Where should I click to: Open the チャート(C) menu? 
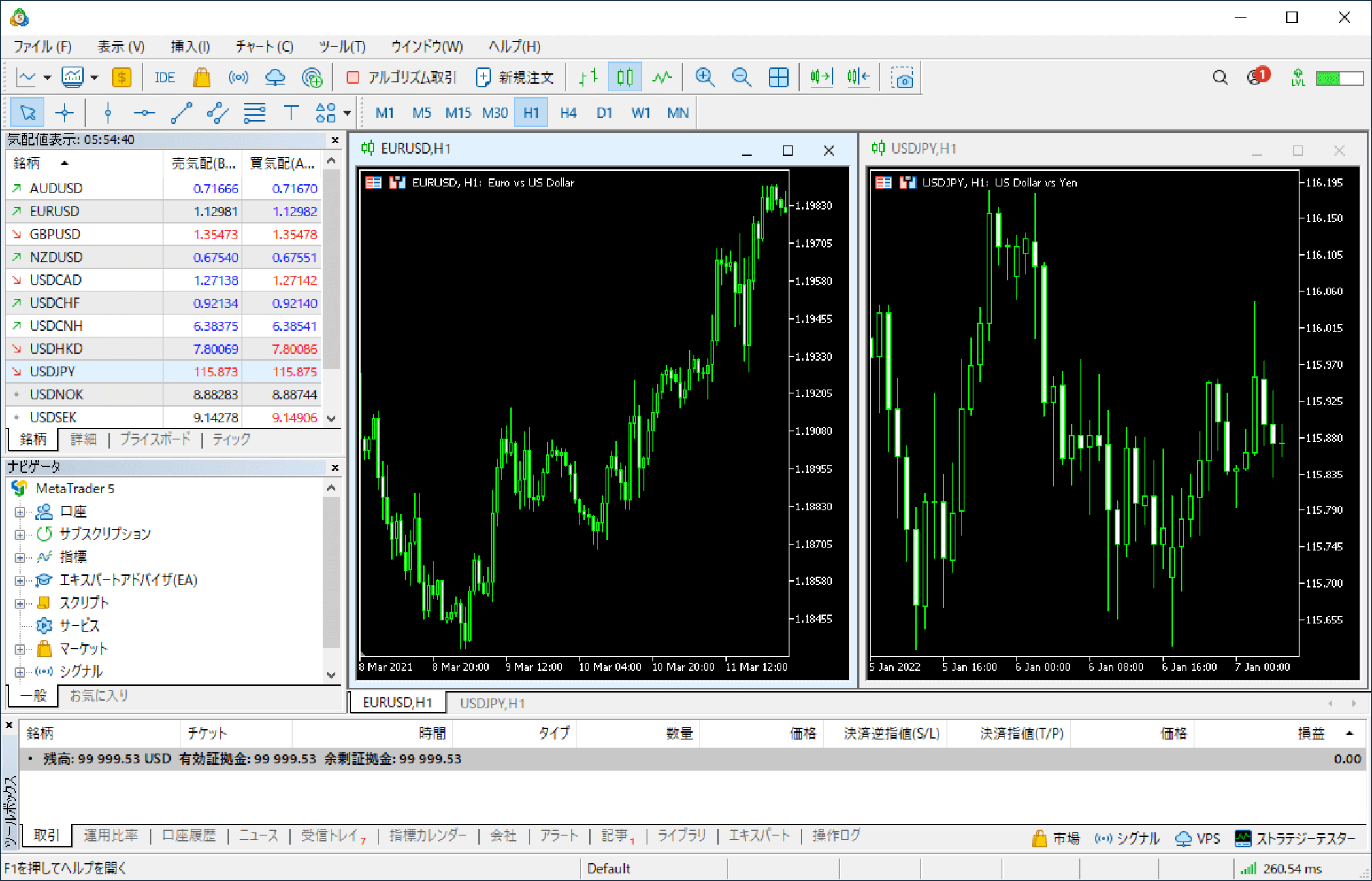[x=264, y=46]
